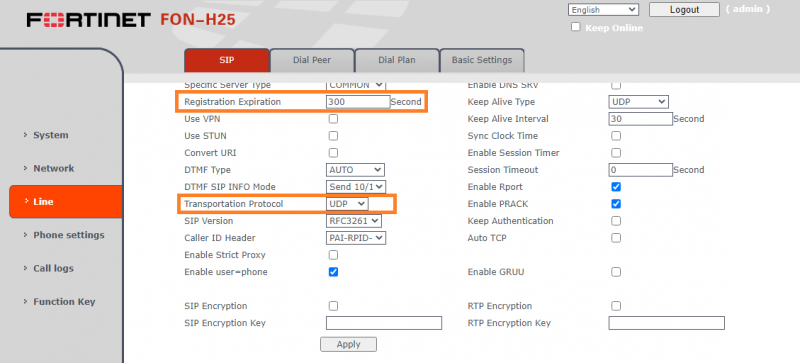Open Phone settings in the sidebar
This screenshot has height=363, width=800.
pyautogui.click(x=68, y=235)
